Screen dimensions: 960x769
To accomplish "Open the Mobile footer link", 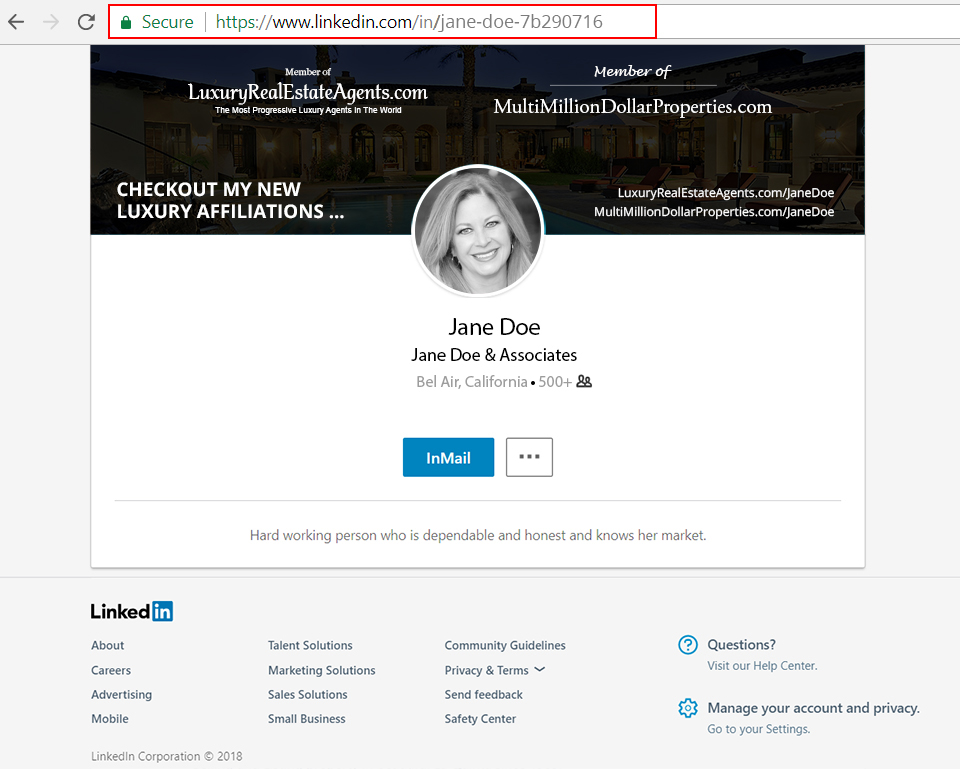I will click(x=110, y=719).
